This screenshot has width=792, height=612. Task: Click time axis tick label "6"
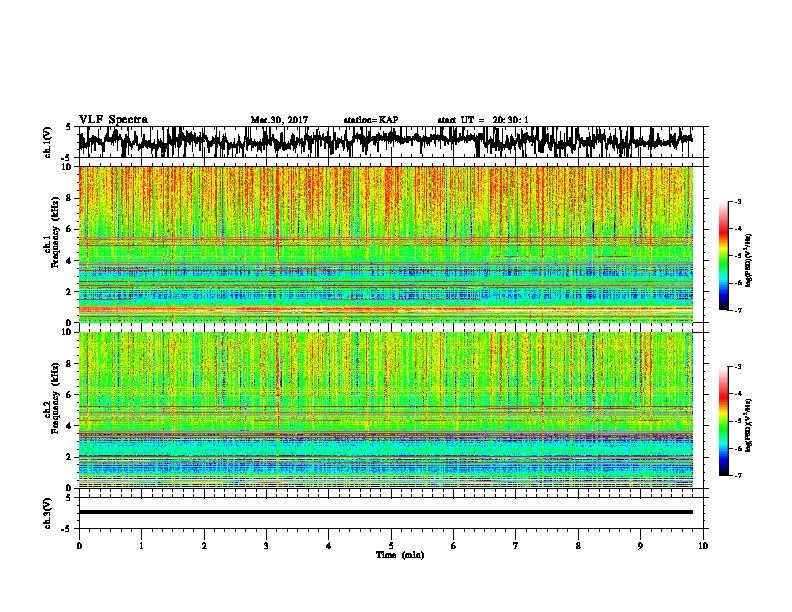click(x=453, y=546)
